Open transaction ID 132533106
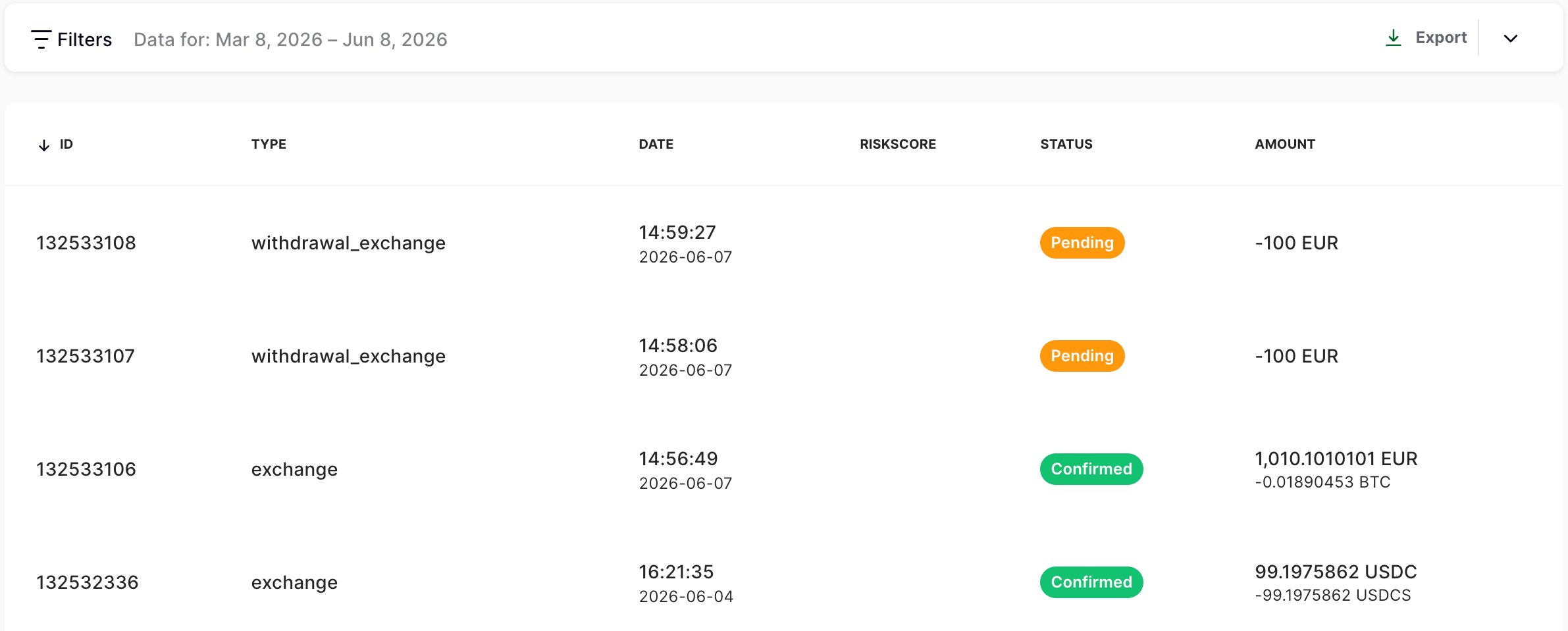The height and width of the screenshot is (631, 1568). click(86, 469)
